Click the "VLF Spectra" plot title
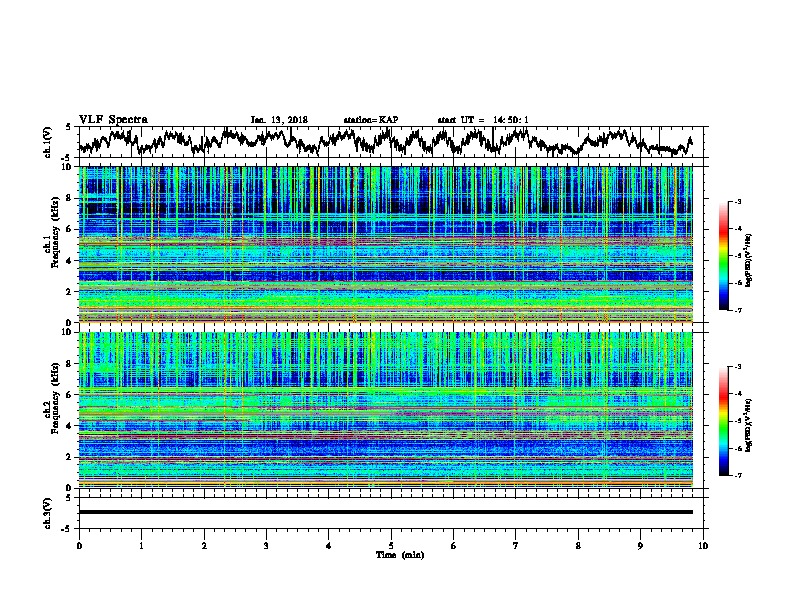 click(x=113, y=119)
